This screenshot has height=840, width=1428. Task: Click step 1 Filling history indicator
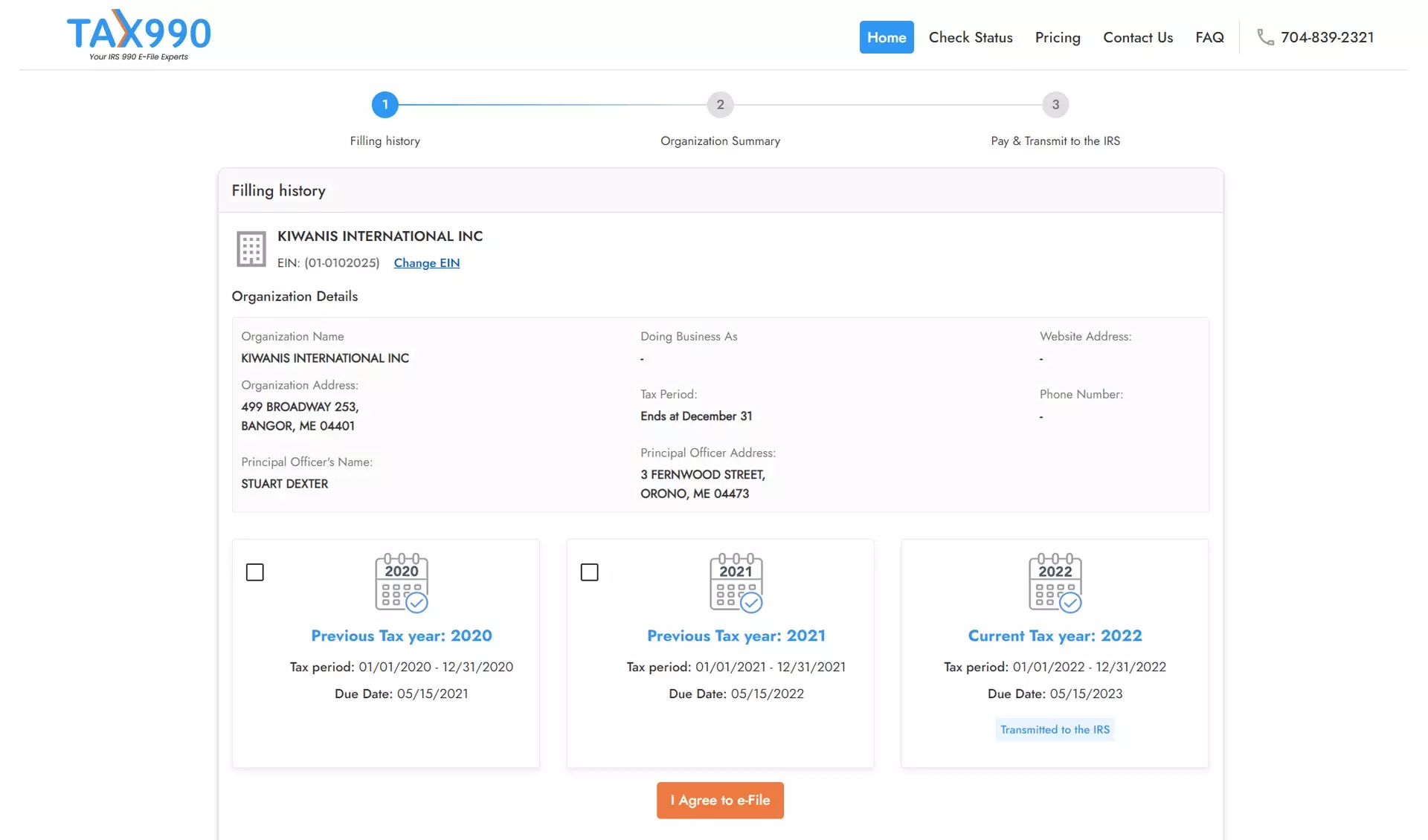(385, 105)
